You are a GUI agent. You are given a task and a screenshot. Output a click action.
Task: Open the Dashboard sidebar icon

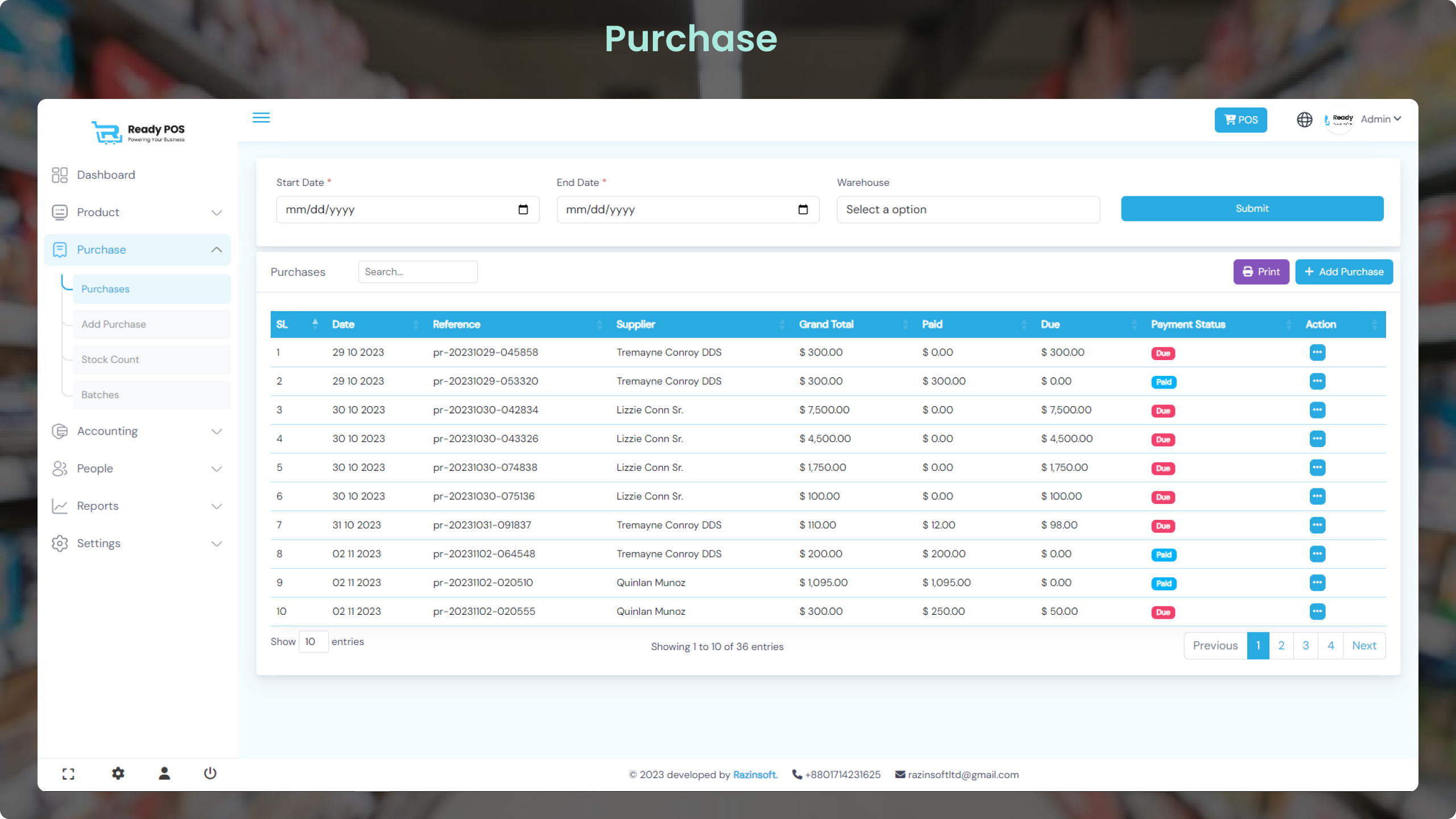point(60,175)
